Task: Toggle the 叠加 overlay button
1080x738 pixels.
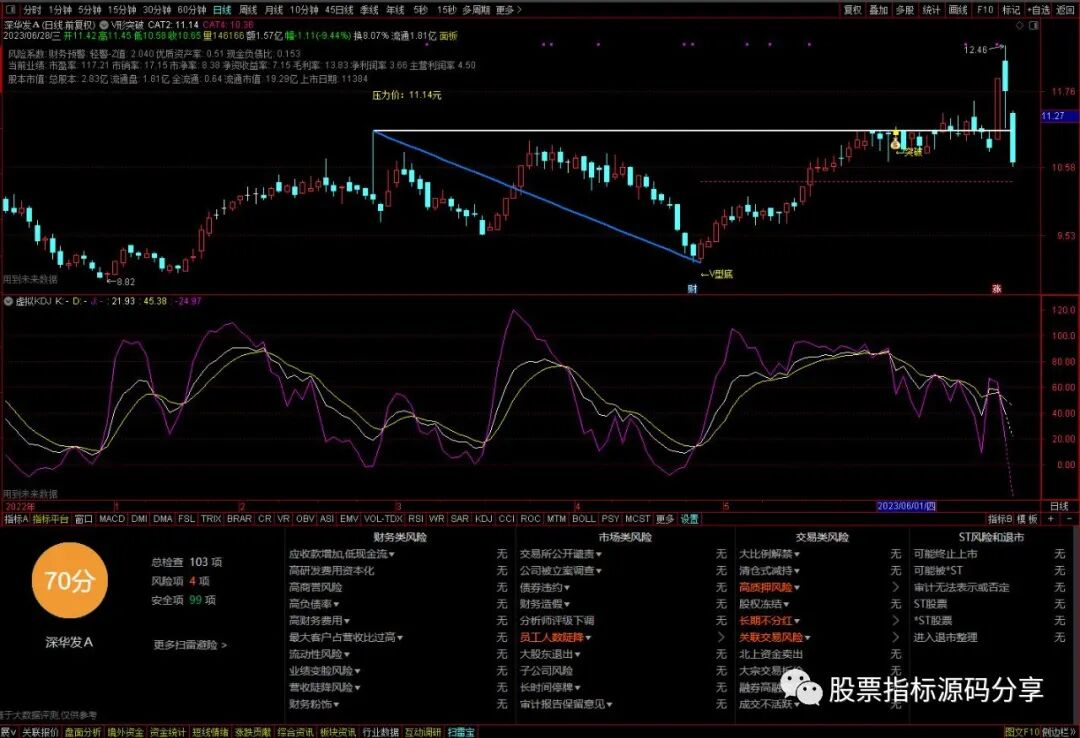Action: point(878,10)
